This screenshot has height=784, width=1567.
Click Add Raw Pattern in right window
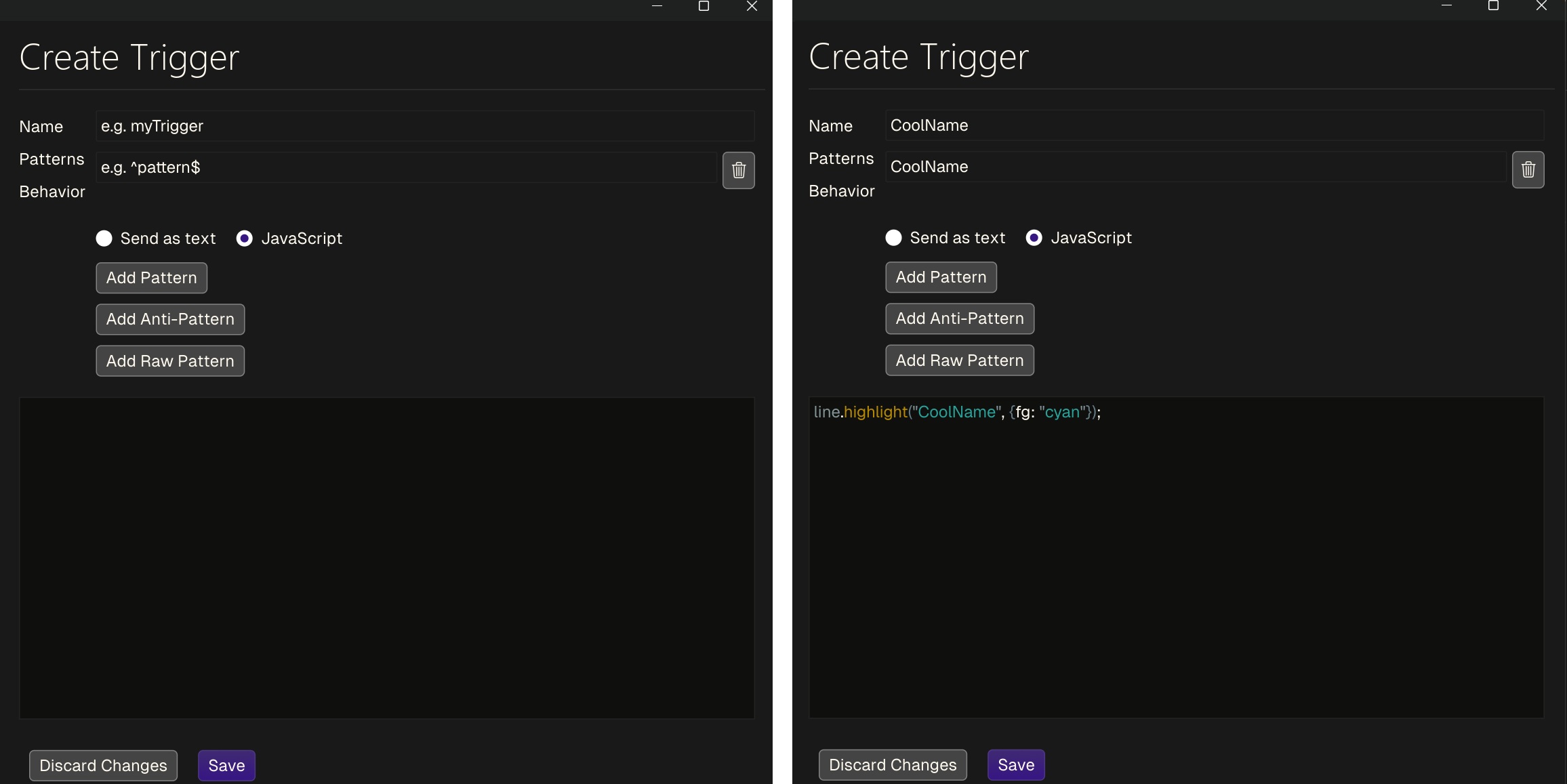tap(959, 360)
